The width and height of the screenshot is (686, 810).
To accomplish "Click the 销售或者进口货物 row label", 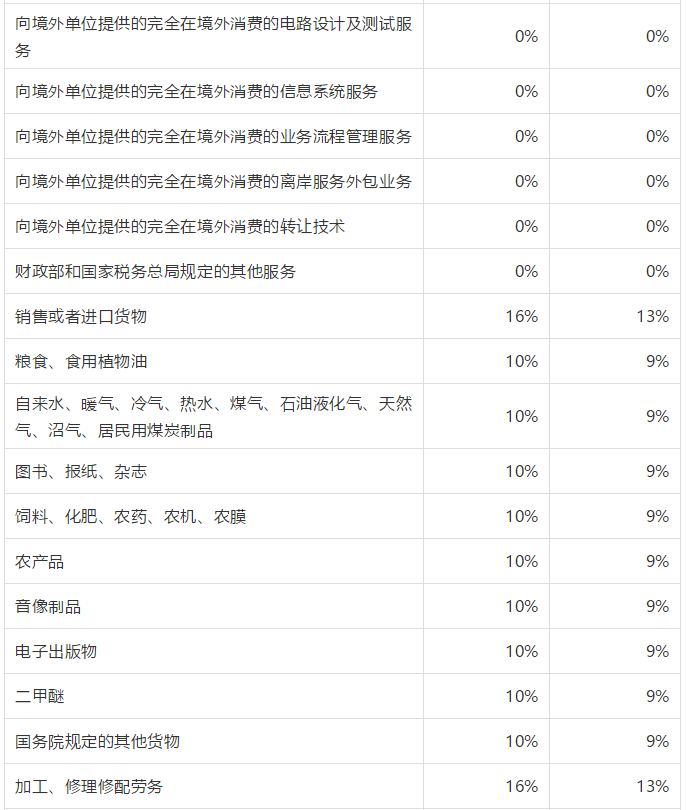I will coord(81,316).
